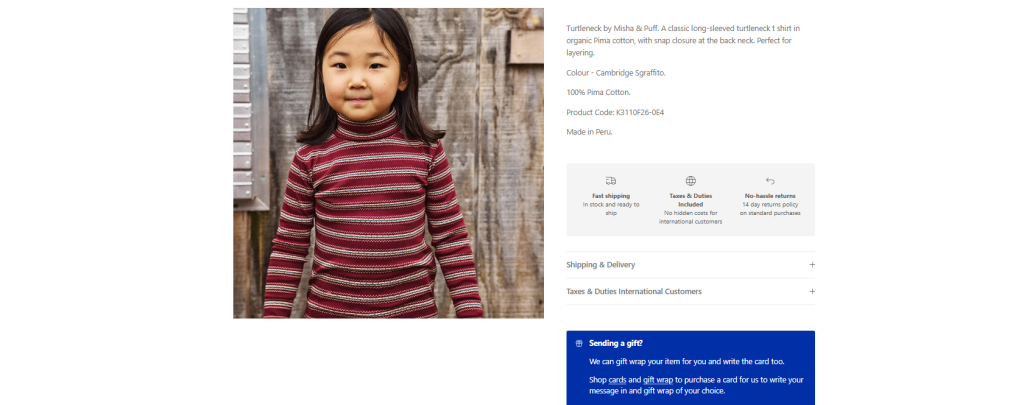The height and width of the screenshot is (405, 1024).
Task: Open the gift wrap link in gift banner
Action: tap(658, 380)
